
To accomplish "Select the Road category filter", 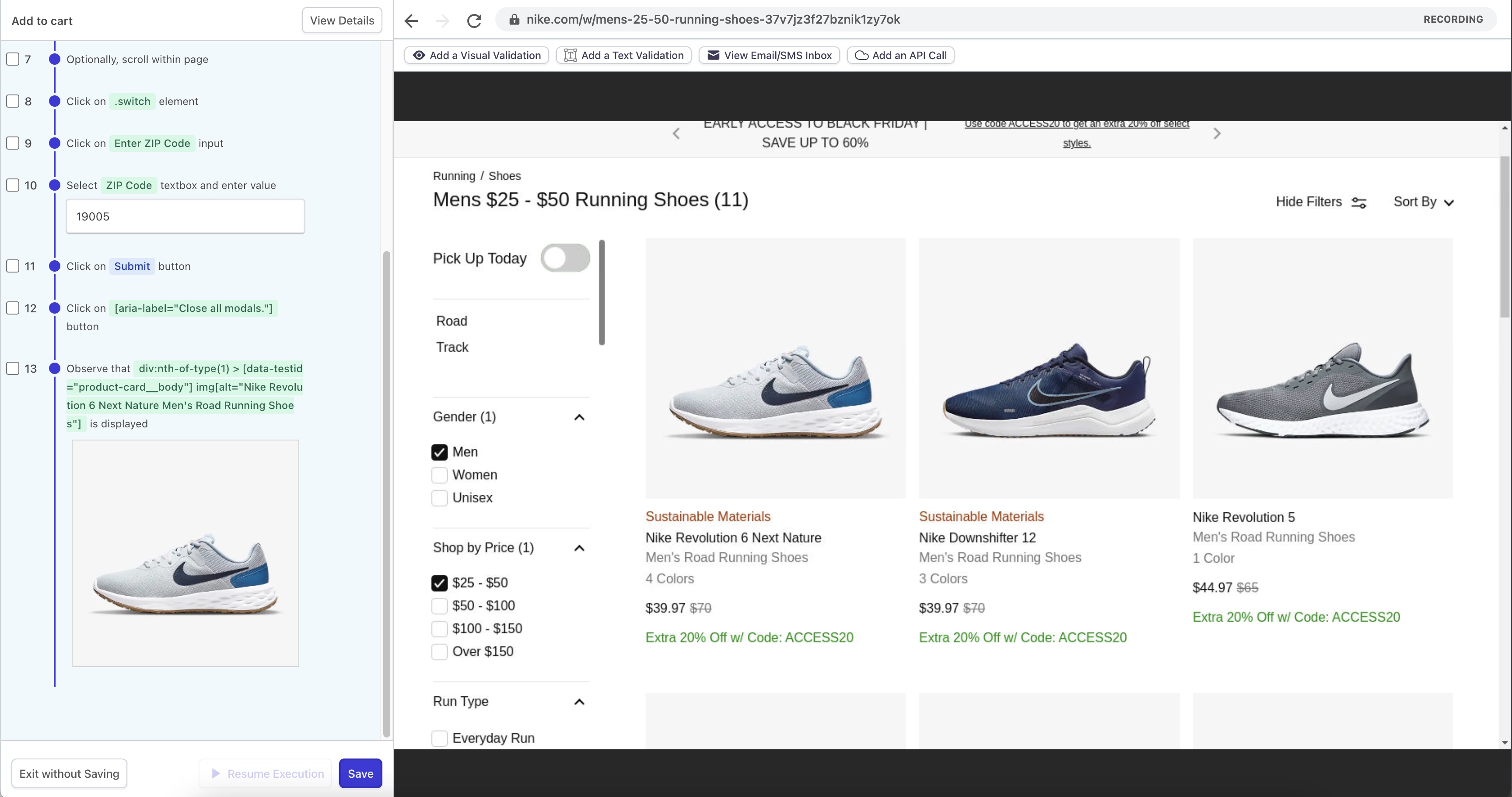I will tap(451, 321).
